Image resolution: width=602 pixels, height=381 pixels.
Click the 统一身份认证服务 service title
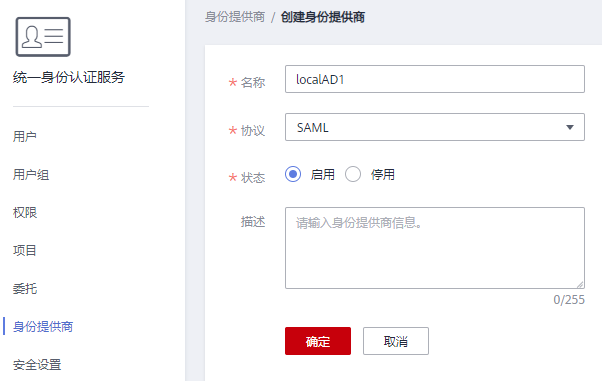pyautogui.click(x=69, y=77)
